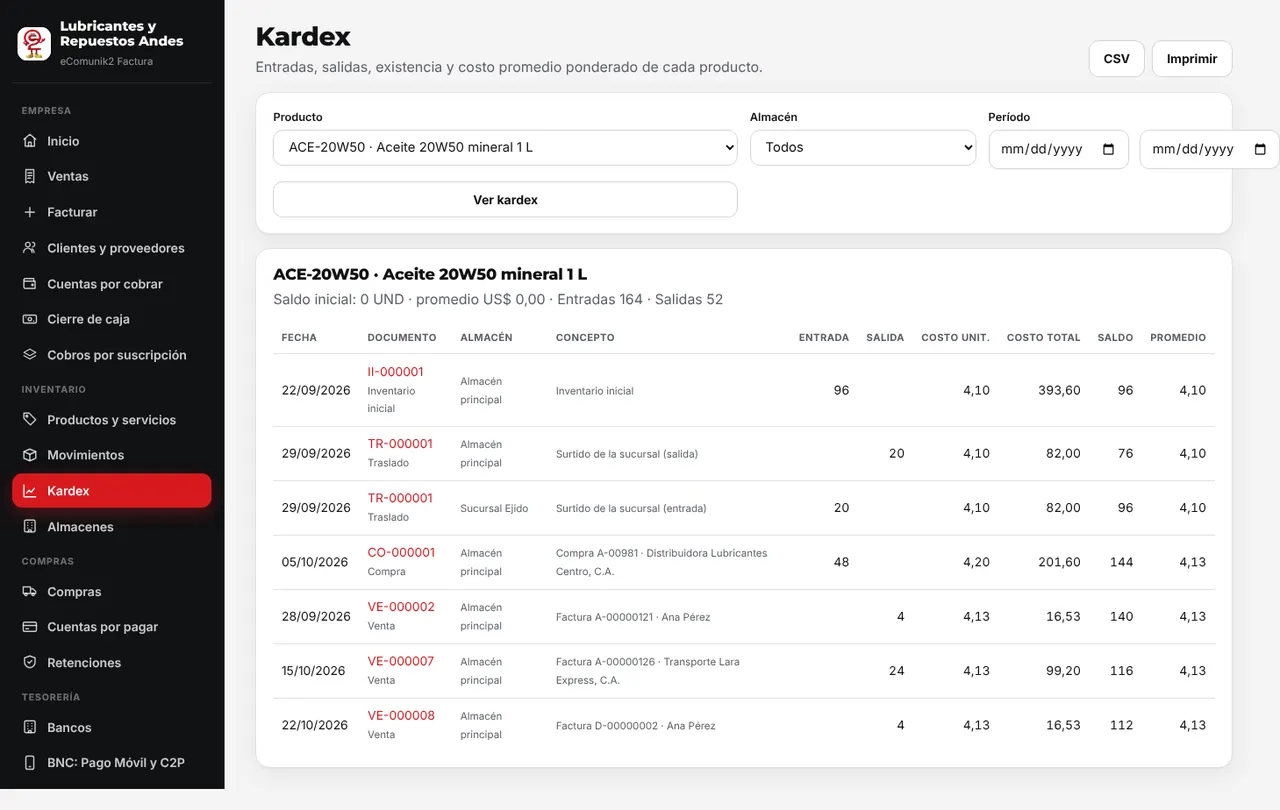Click the concept text 'Inventario inicial'
This screenshot has height=810, width=1280.
click(595, 391)
